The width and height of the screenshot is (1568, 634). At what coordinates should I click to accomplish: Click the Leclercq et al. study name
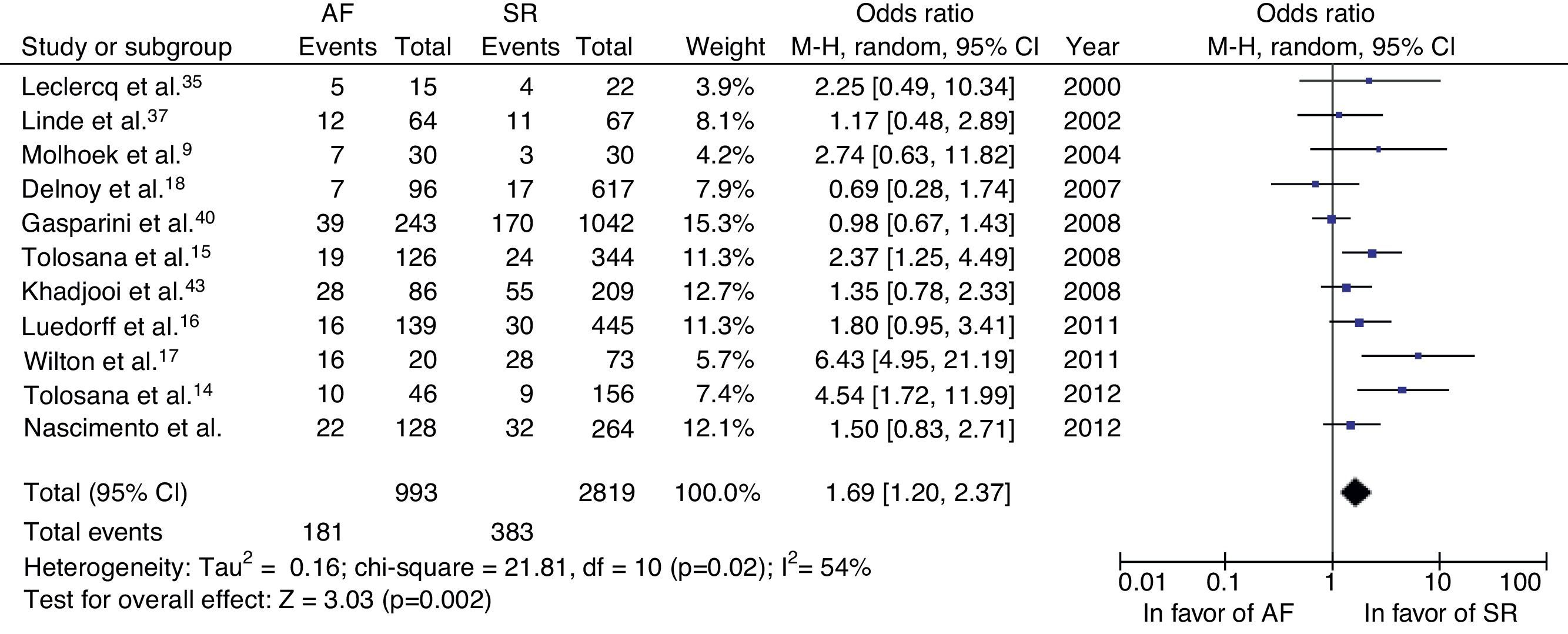click(x=101, y=87)
